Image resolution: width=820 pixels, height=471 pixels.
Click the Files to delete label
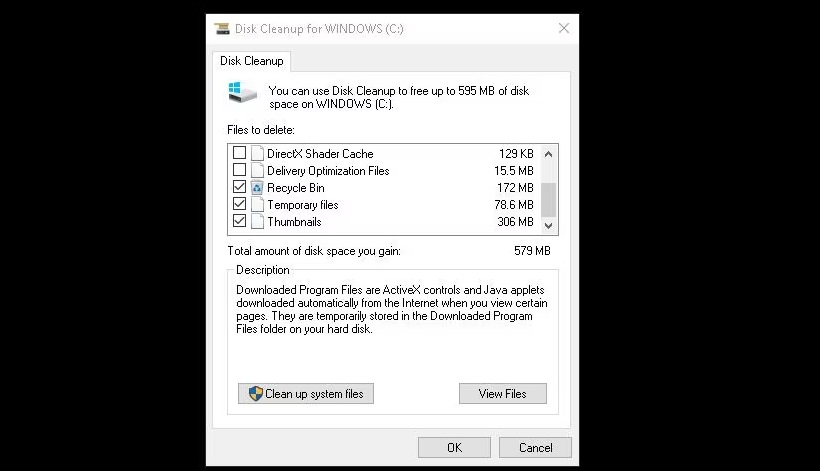(261, 130)
